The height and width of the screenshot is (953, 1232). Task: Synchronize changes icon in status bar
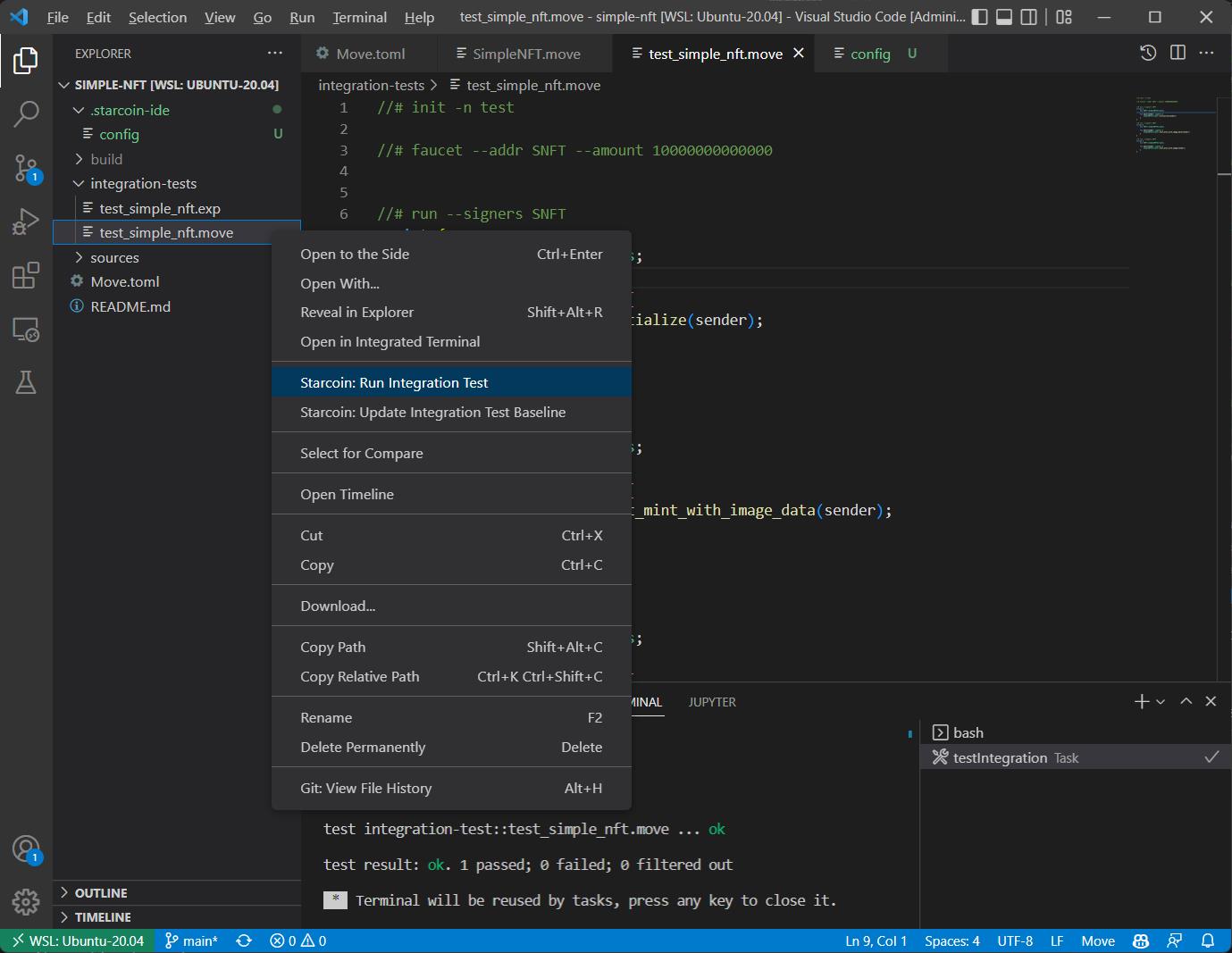(x=243, y=940)
